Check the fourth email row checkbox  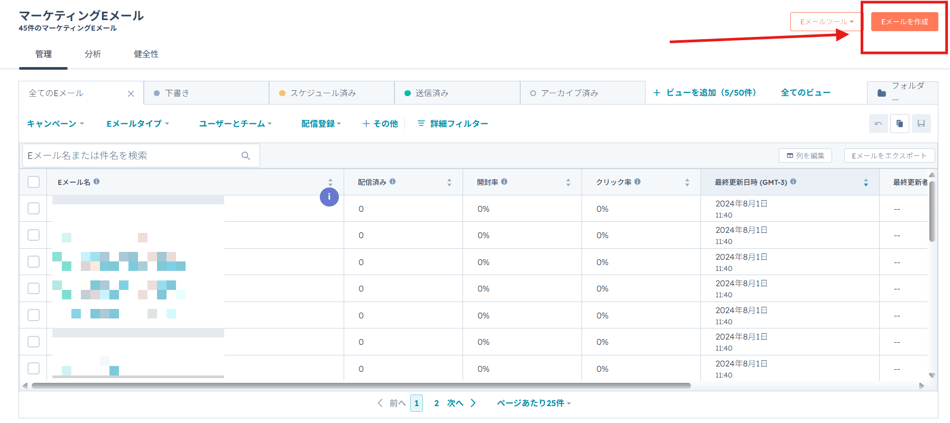33,288
